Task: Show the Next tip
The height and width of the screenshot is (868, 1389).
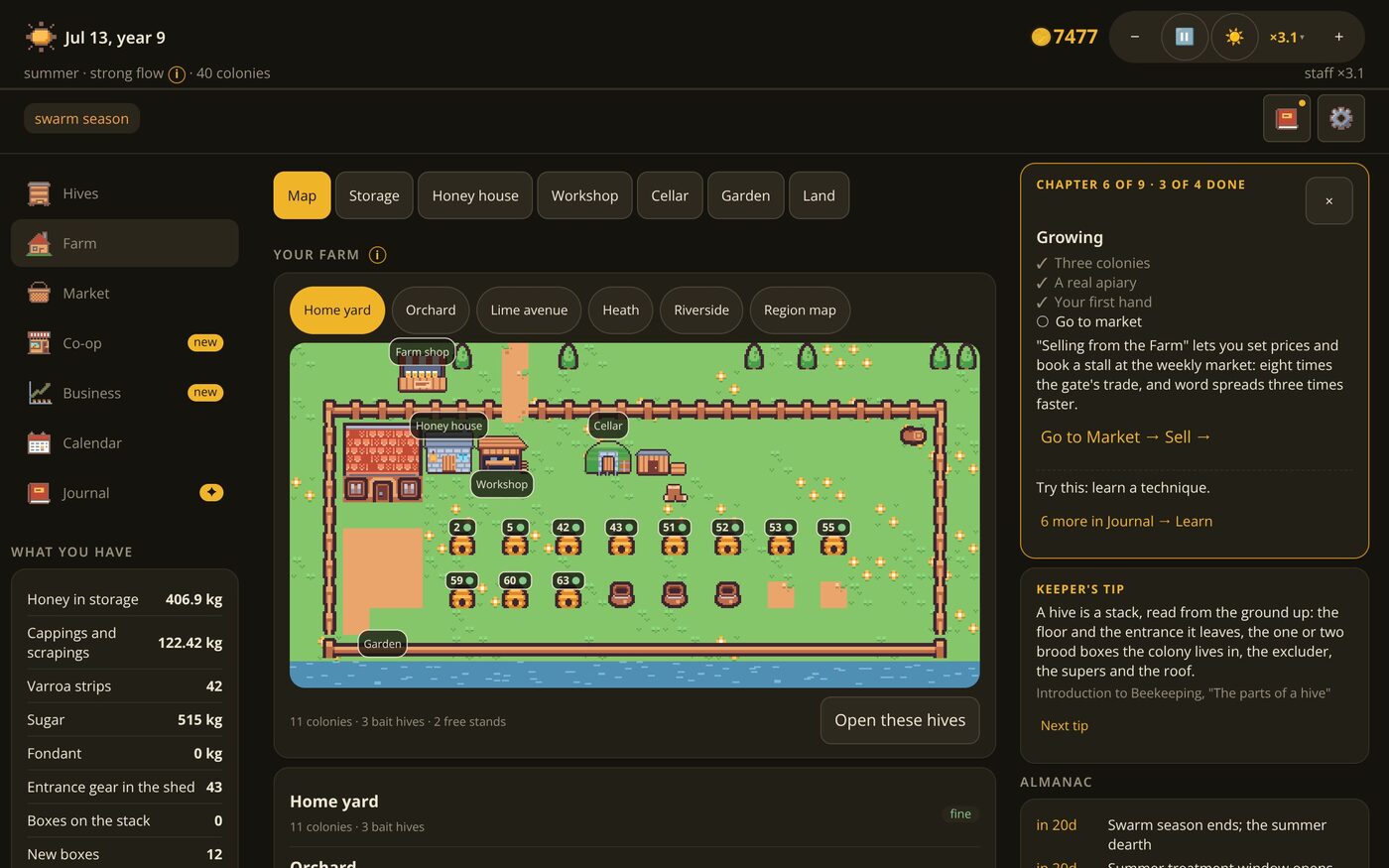Action: click(x=1064, y=726)
